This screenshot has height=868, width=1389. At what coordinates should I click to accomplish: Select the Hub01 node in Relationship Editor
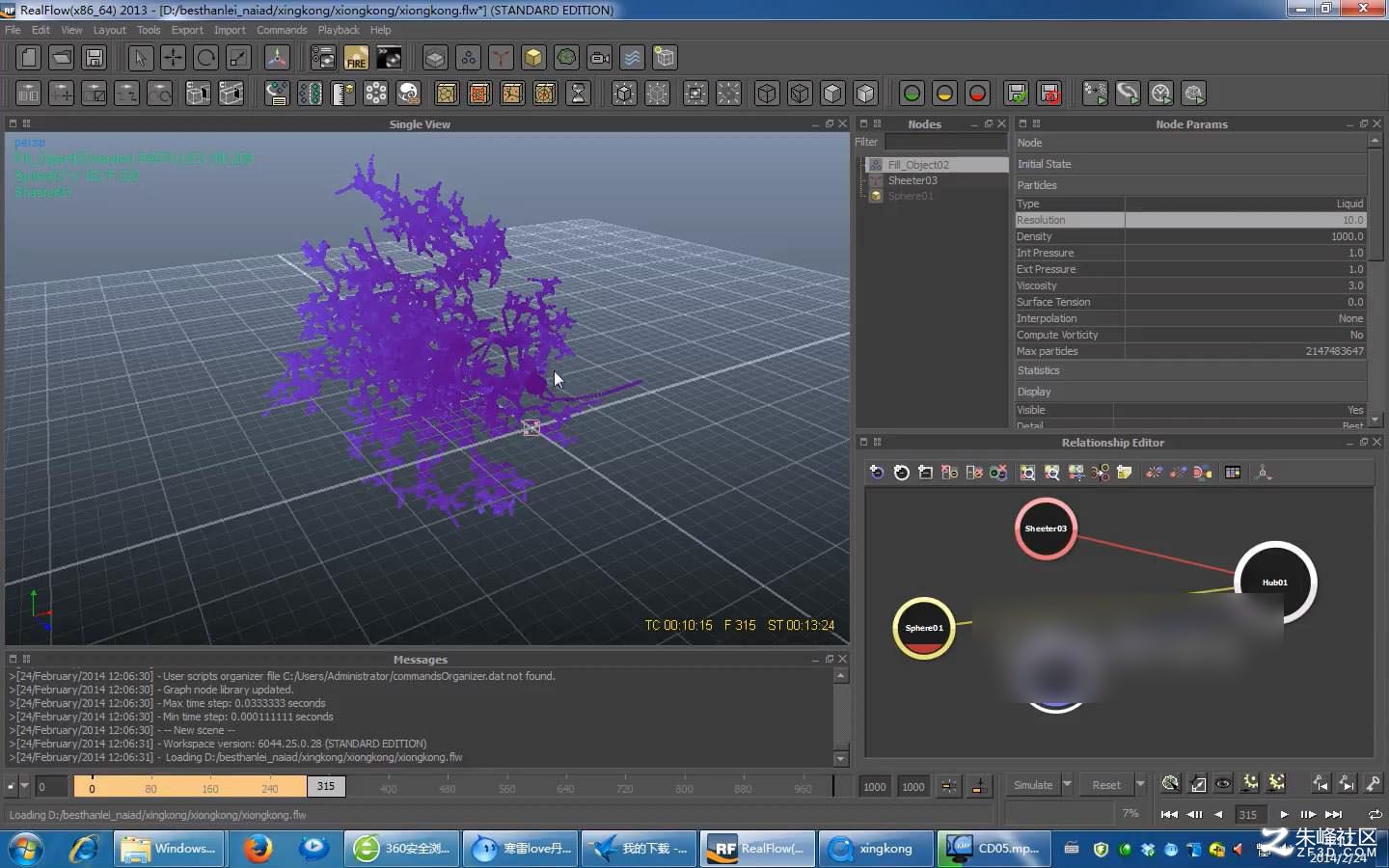[1275, 583]
